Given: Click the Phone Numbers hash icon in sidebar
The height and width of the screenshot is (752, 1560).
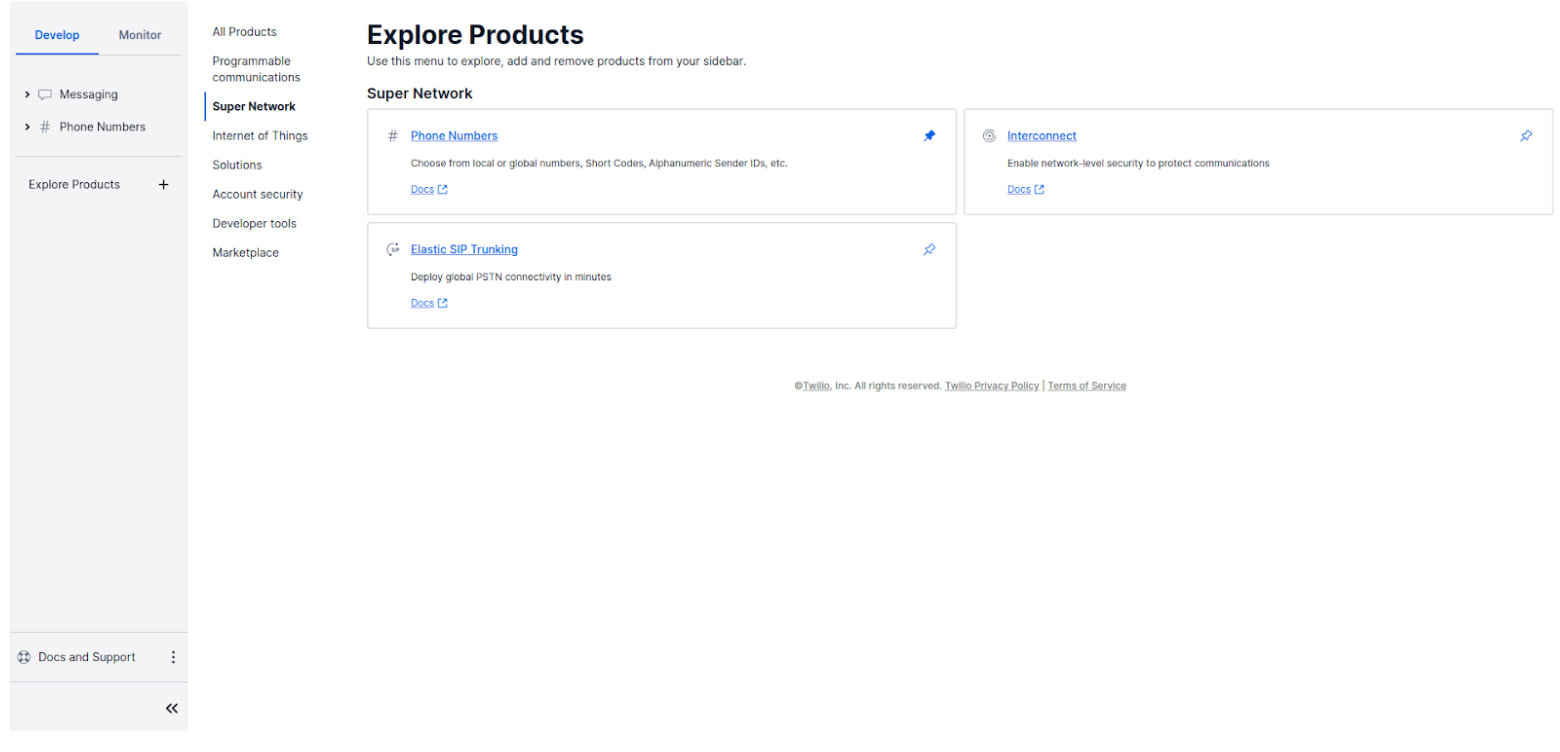Looking at the screenshot, I should point(45,127).
